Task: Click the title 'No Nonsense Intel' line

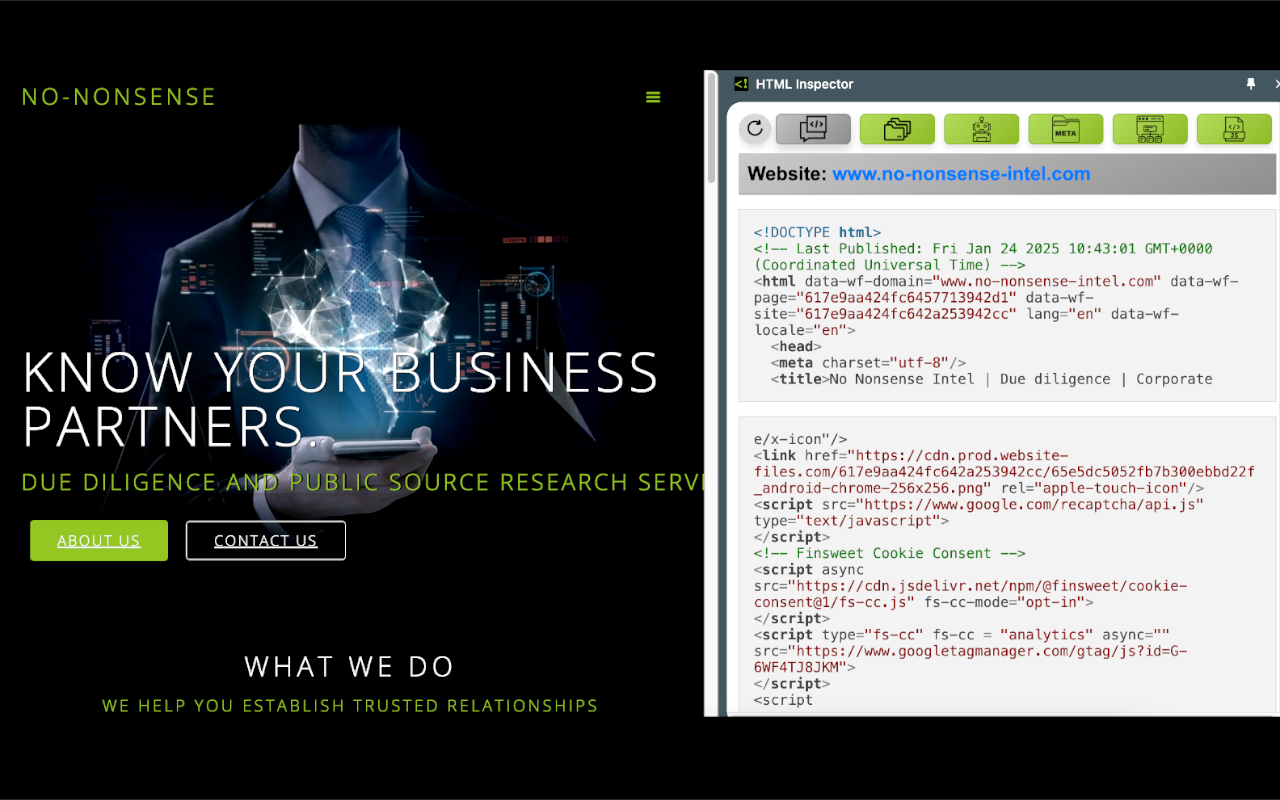Action: point(991,379)
